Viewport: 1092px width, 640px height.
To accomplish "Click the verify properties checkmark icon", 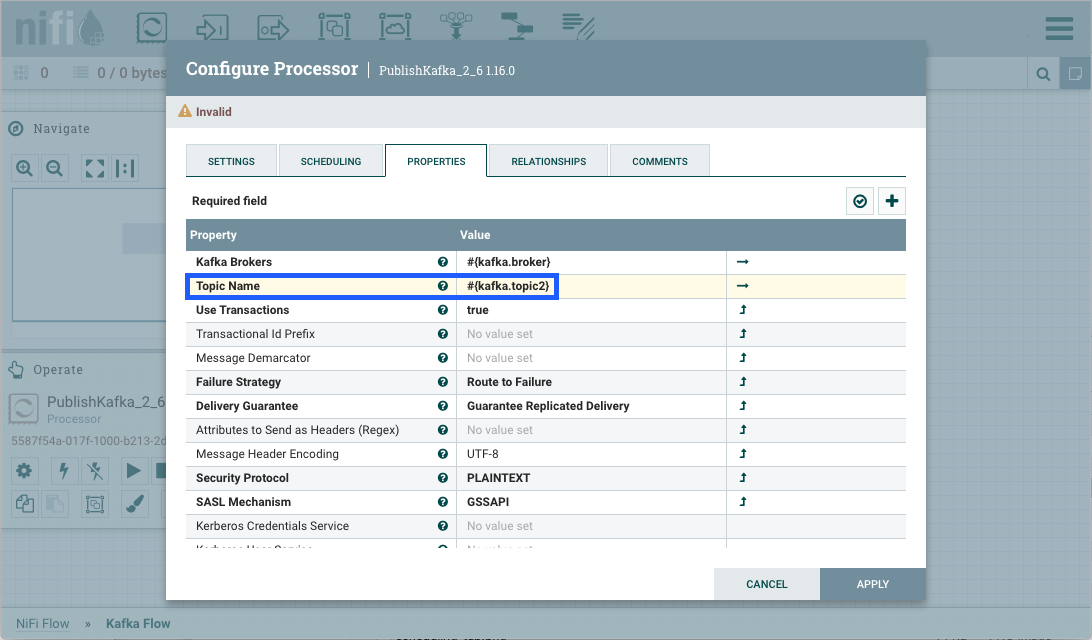I will (860, 201).
